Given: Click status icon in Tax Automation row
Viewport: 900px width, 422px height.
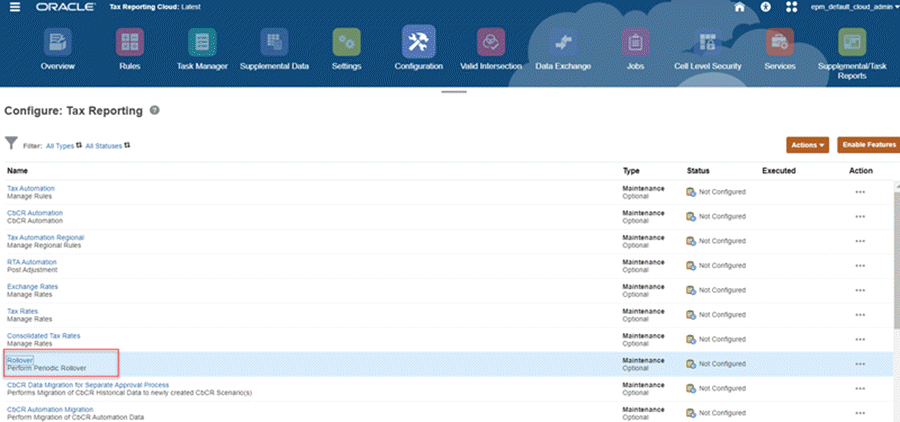Looking at the screenshot, I should (x=691, y=192).
